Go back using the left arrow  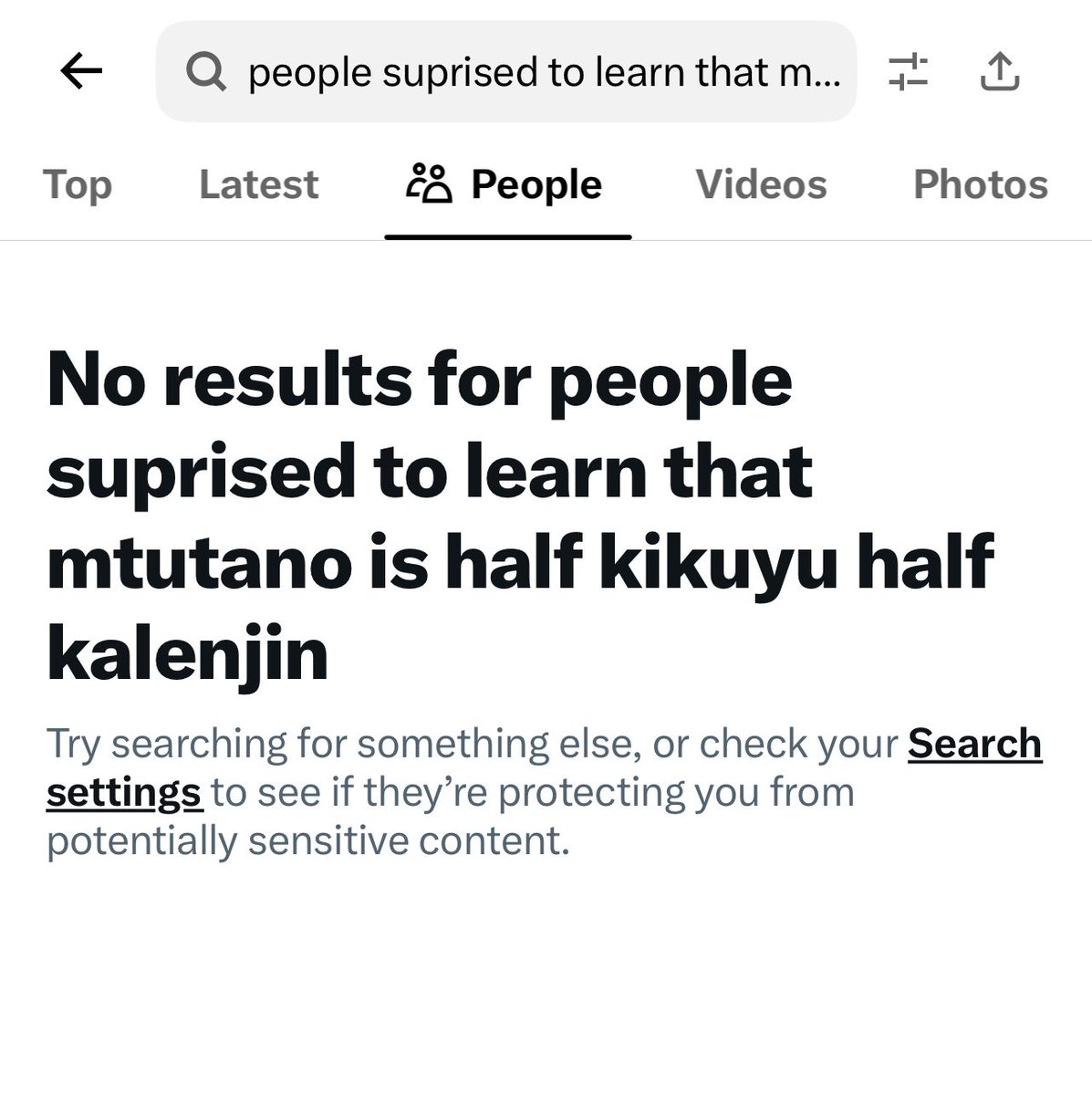tap(81, 71)
